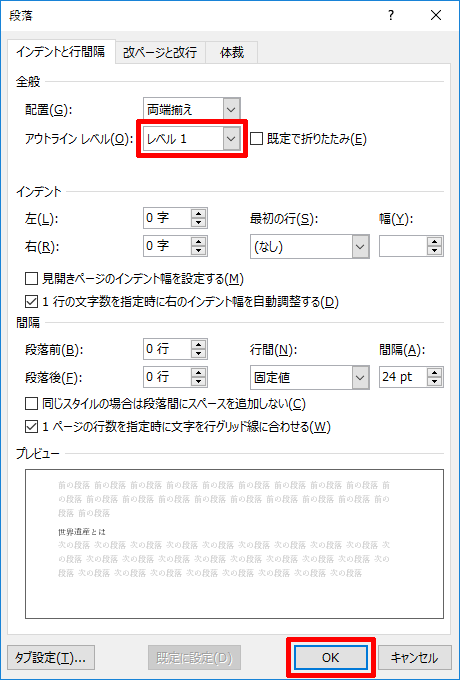The image size is (460, 680).
Task: Decrease 段落後 spacing with down arrow
Action: (x=199, y=382)
